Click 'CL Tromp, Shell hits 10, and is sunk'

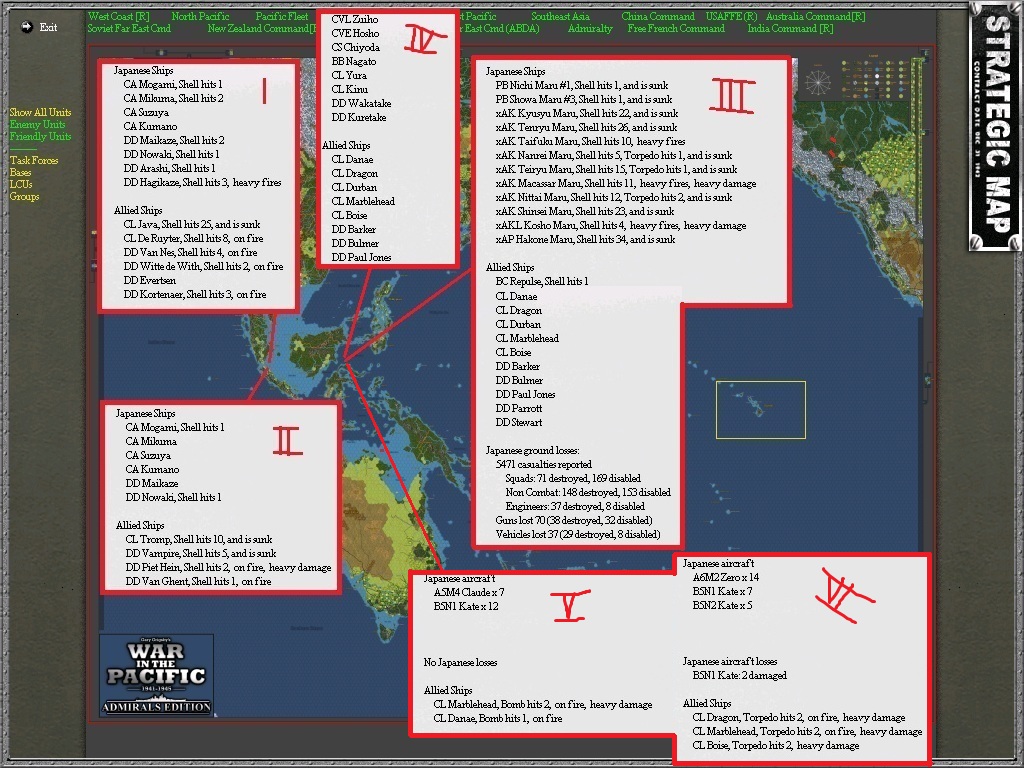click(199, 539)
